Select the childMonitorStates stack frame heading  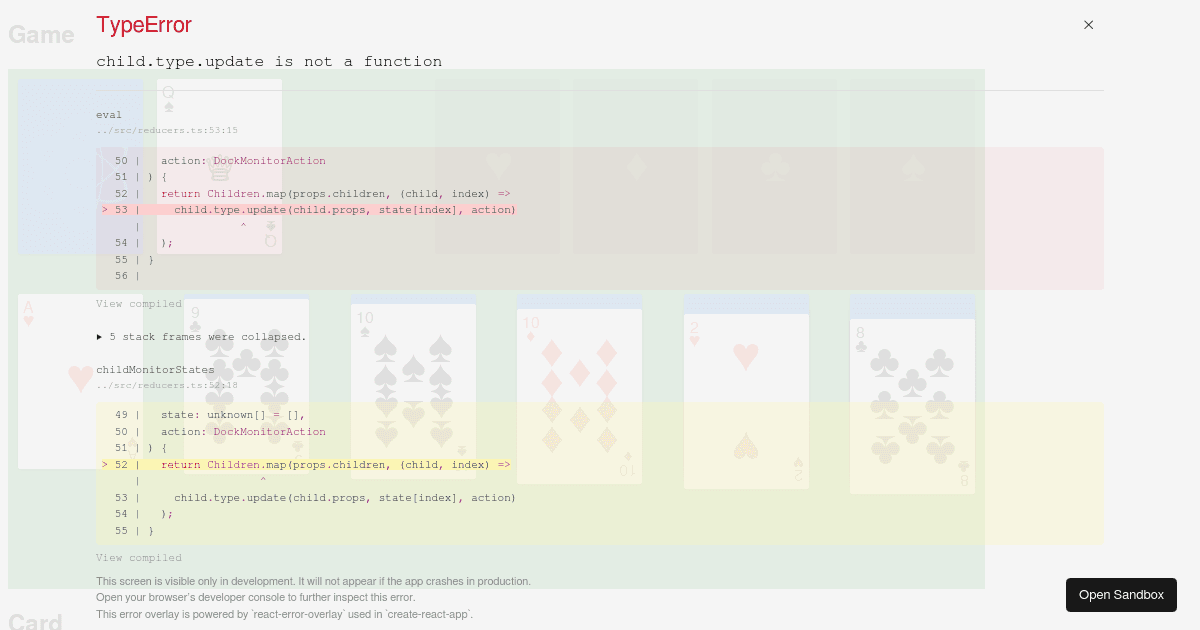[x=156, y=369]
